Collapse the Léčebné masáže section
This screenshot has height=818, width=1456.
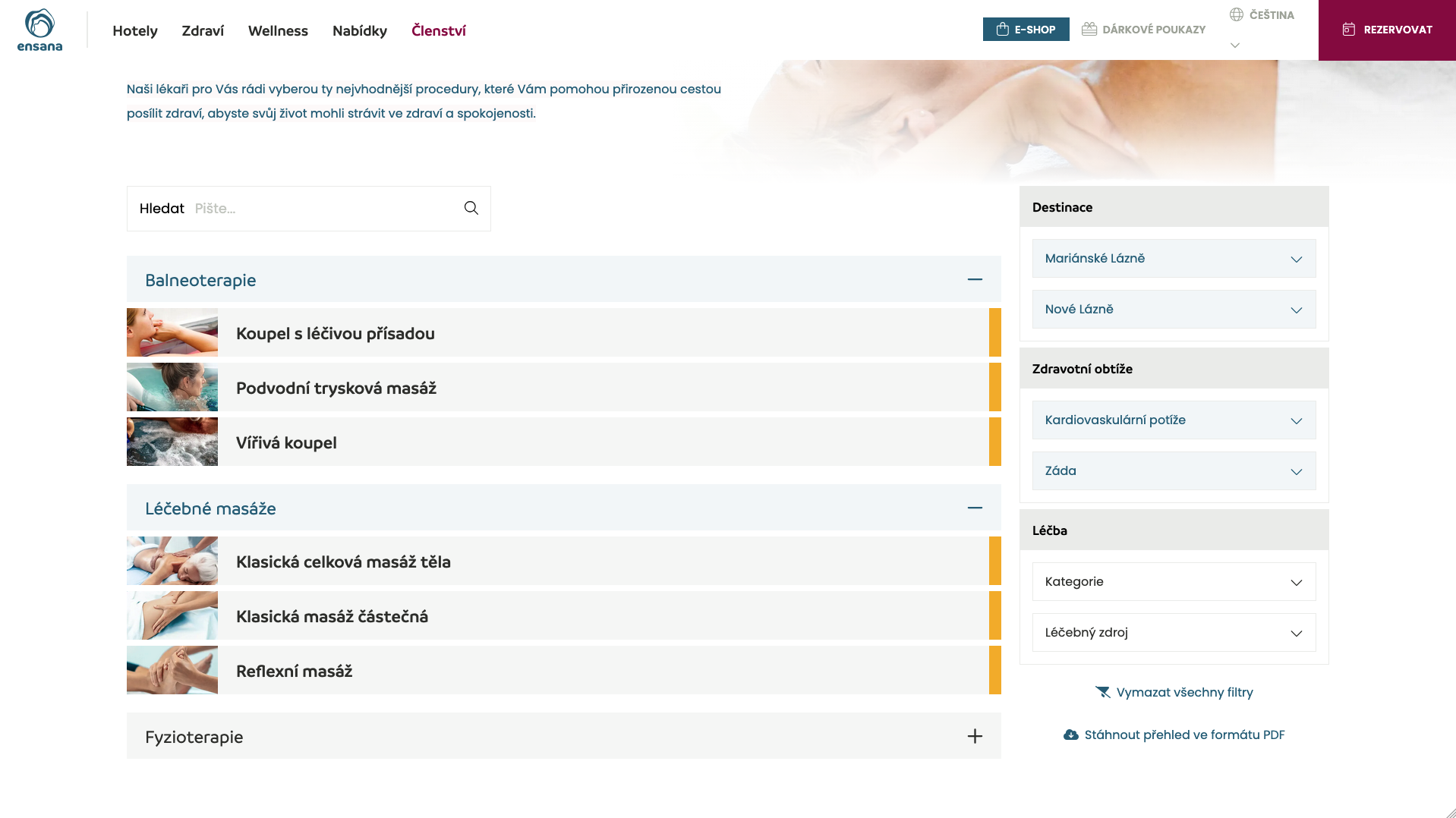pyautogui.click(x=975, y=508)
